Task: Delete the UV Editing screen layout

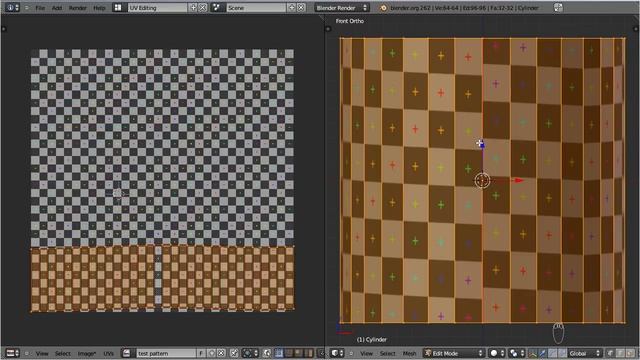Action: click(x=203, y=8)
